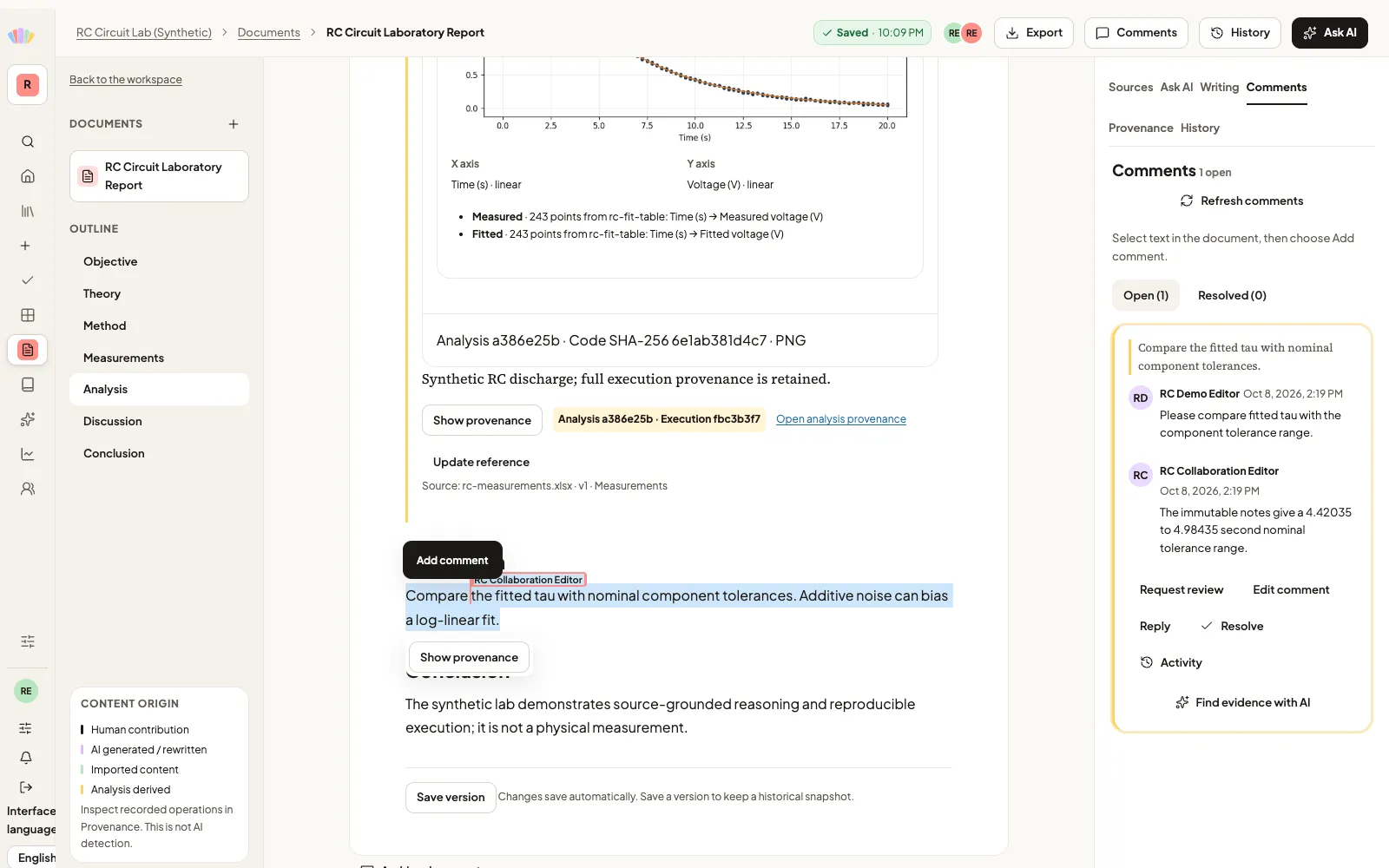
Task: Click Update reference
Action: pyautogui.click(x=481, y=463)
